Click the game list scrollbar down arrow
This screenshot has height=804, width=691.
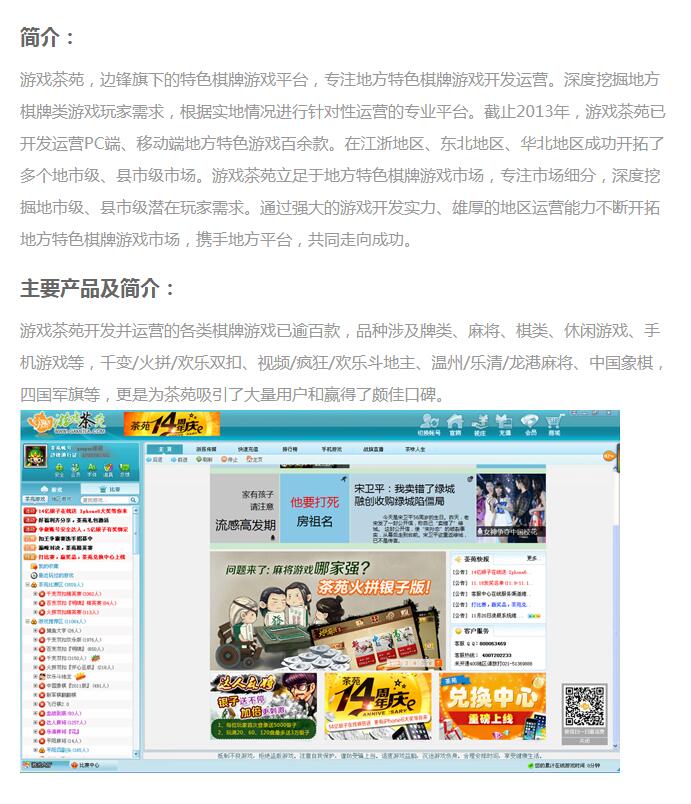pyautogui.click(x=136, y=754)
